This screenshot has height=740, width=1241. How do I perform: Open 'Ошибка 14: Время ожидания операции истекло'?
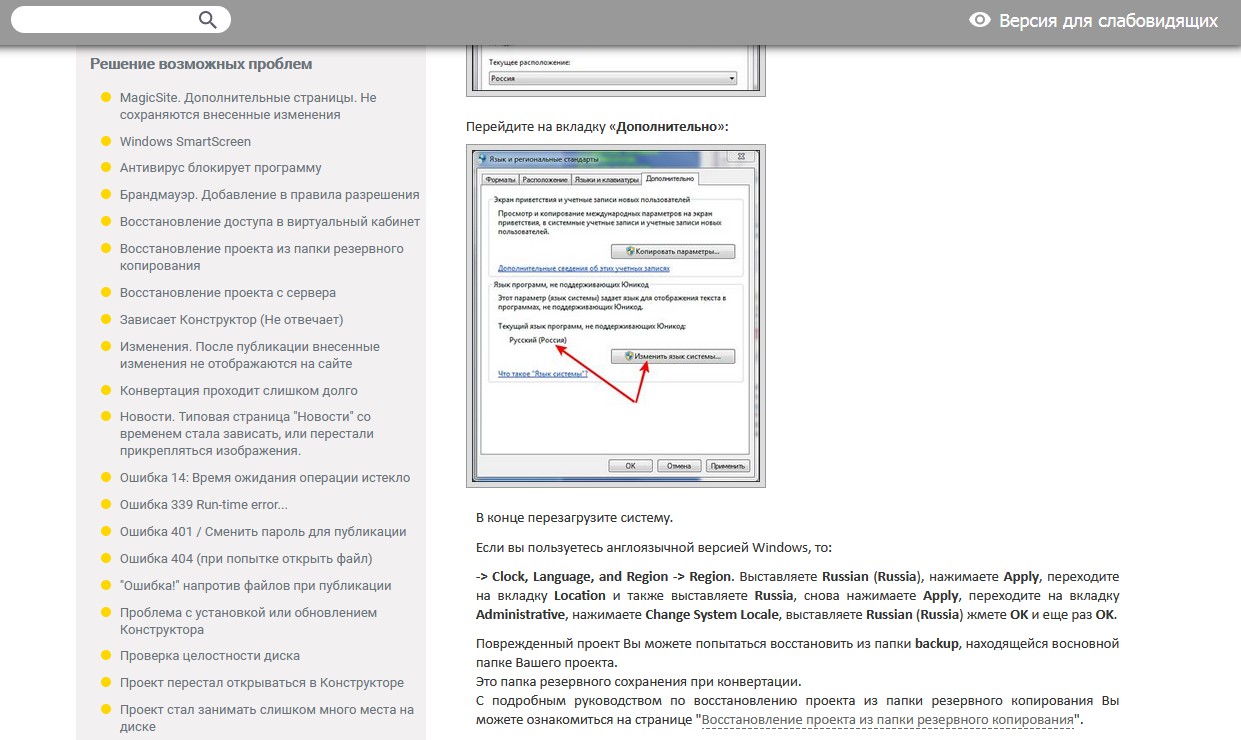(x=265, y=478)
